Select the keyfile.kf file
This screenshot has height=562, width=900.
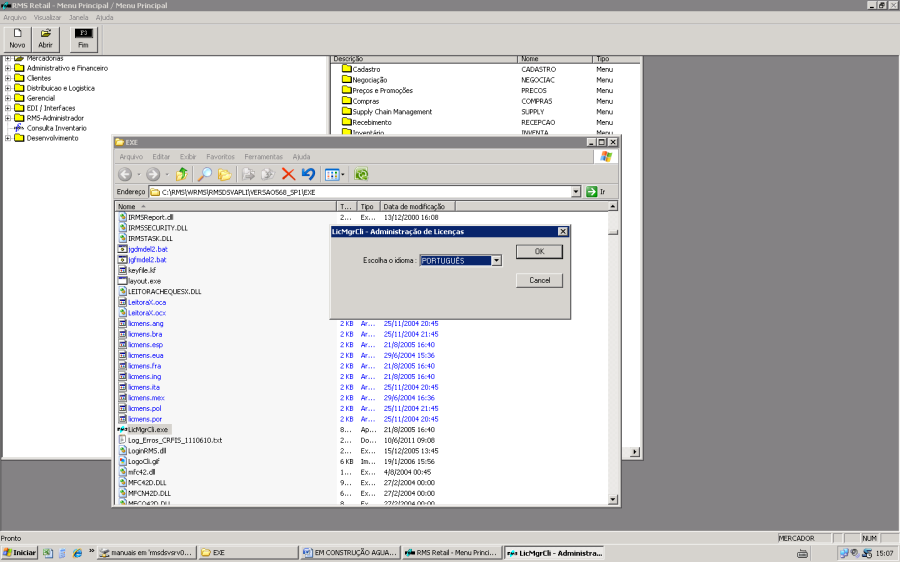pyautogui.click(x=142, y=270)
